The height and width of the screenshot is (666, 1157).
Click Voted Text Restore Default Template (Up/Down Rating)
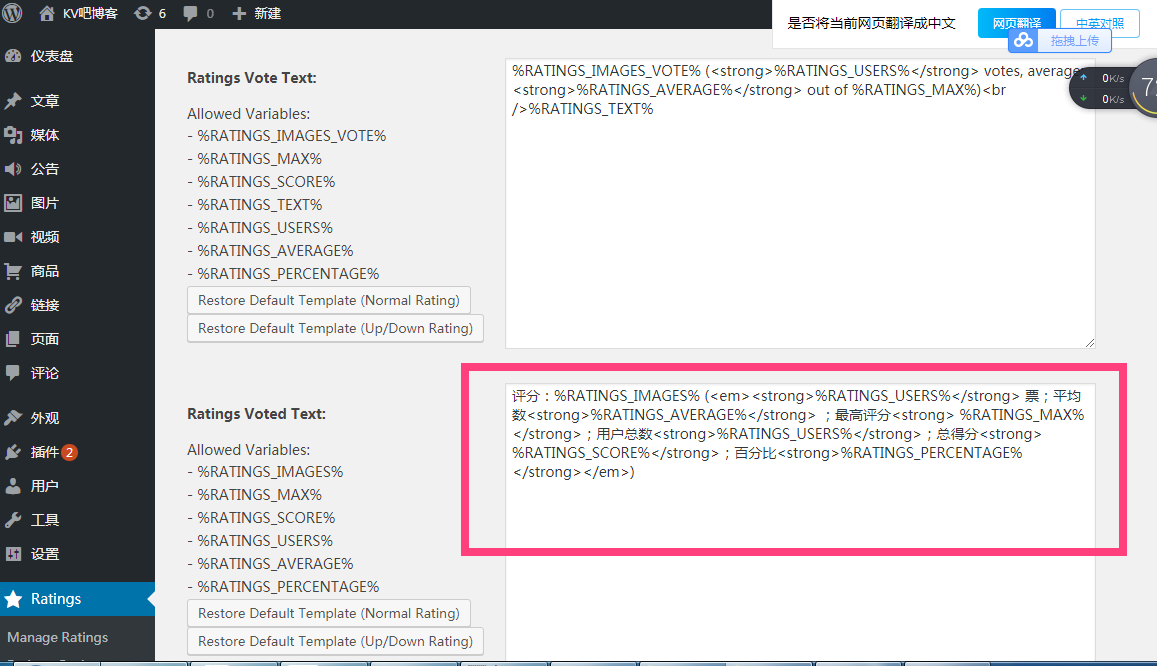coord(335,641)
